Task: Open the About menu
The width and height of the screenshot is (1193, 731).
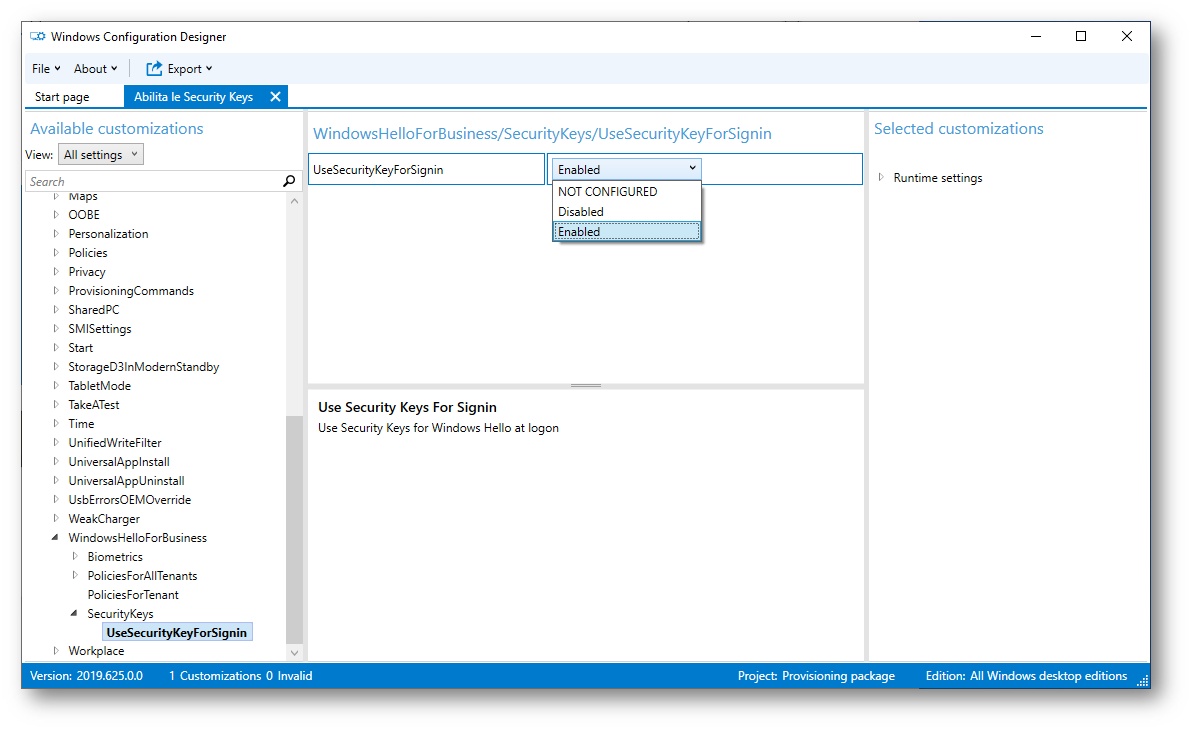Action: pos(95,68)
